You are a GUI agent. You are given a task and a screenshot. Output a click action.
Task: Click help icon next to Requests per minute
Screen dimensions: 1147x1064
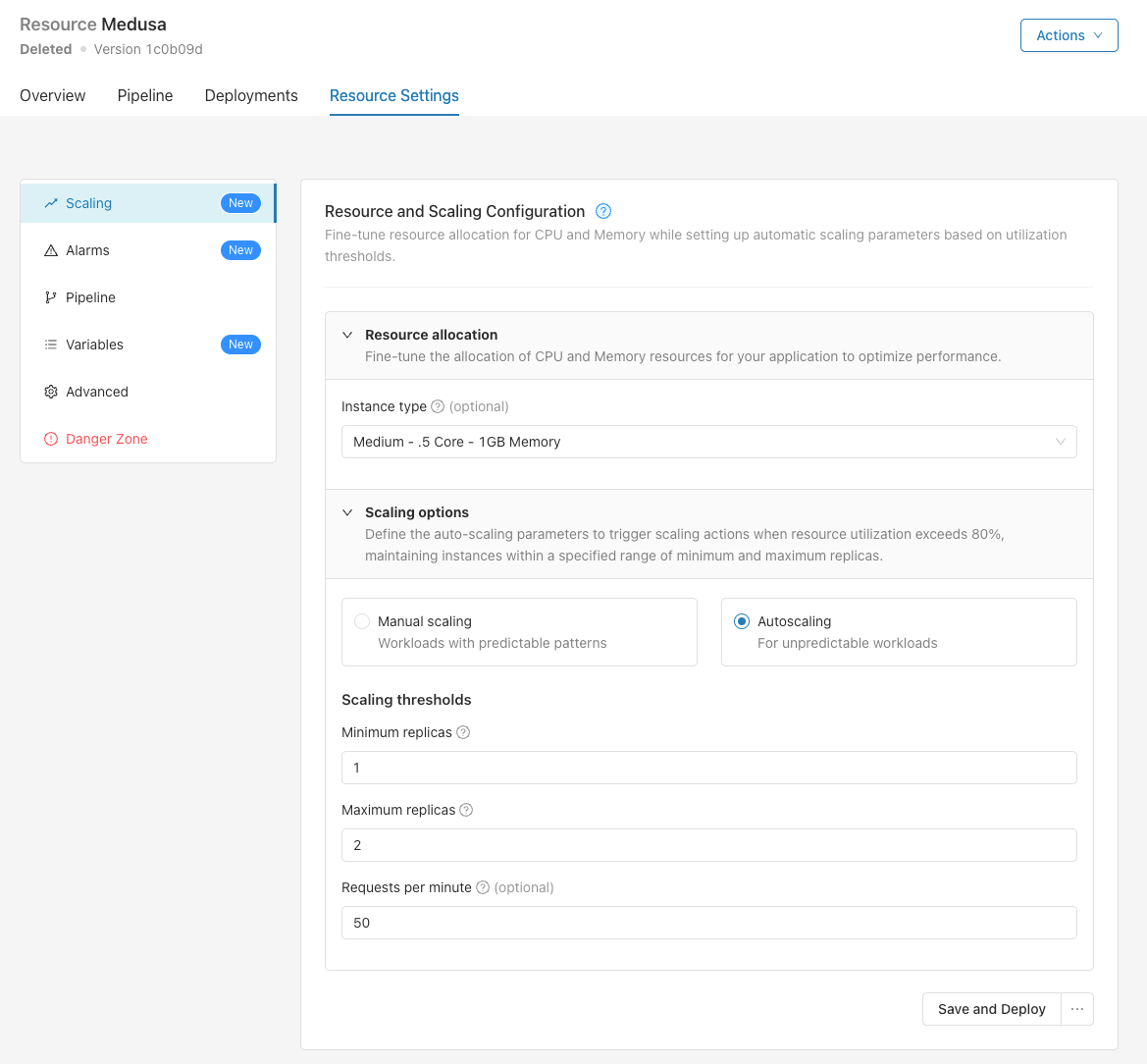(x=483, y=887)
